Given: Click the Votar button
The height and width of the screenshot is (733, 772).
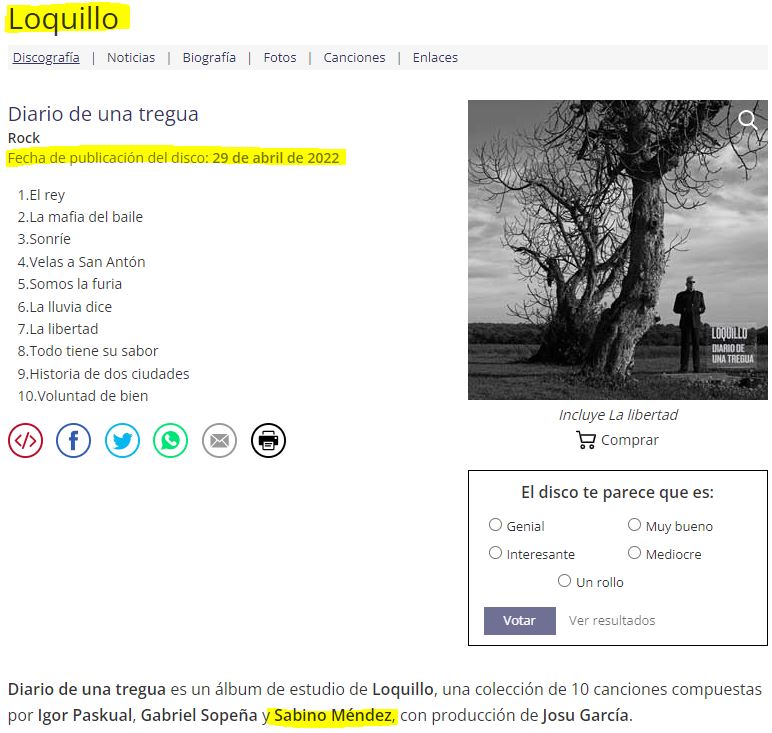Looking at the screenshot, I should [519, 621].
